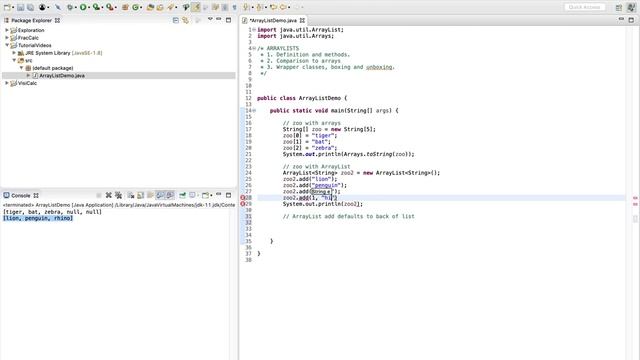Toggle Show Console When Output Changes

point(160,195)
